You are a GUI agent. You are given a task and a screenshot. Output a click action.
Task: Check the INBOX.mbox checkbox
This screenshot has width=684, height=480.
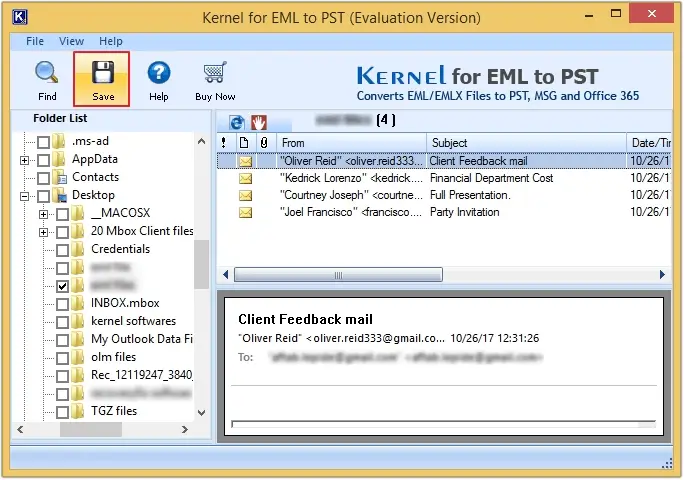(62, 304)
